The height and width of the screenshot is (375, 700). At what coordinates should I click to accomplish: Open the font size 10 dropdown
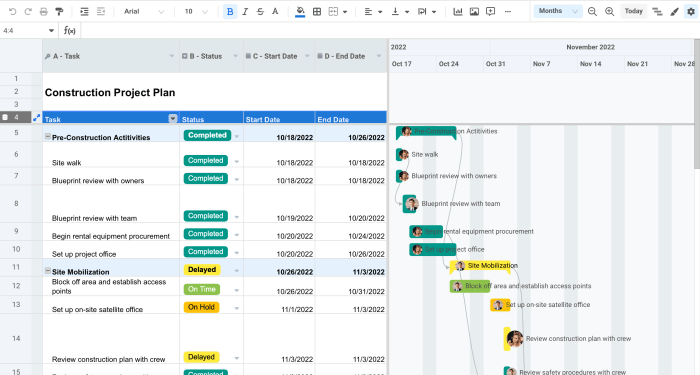tap(196, 12)
